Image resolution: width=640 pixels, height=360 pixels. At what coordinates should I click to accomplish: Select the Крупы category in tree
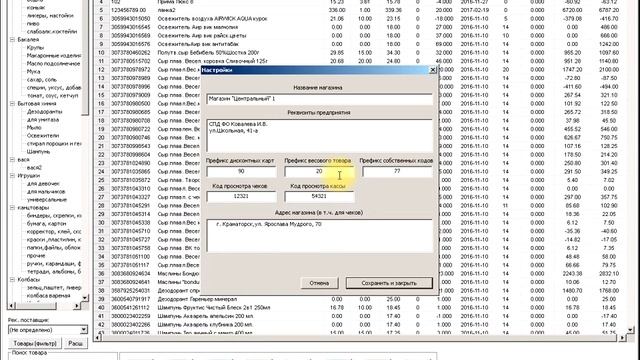(35, 48)
